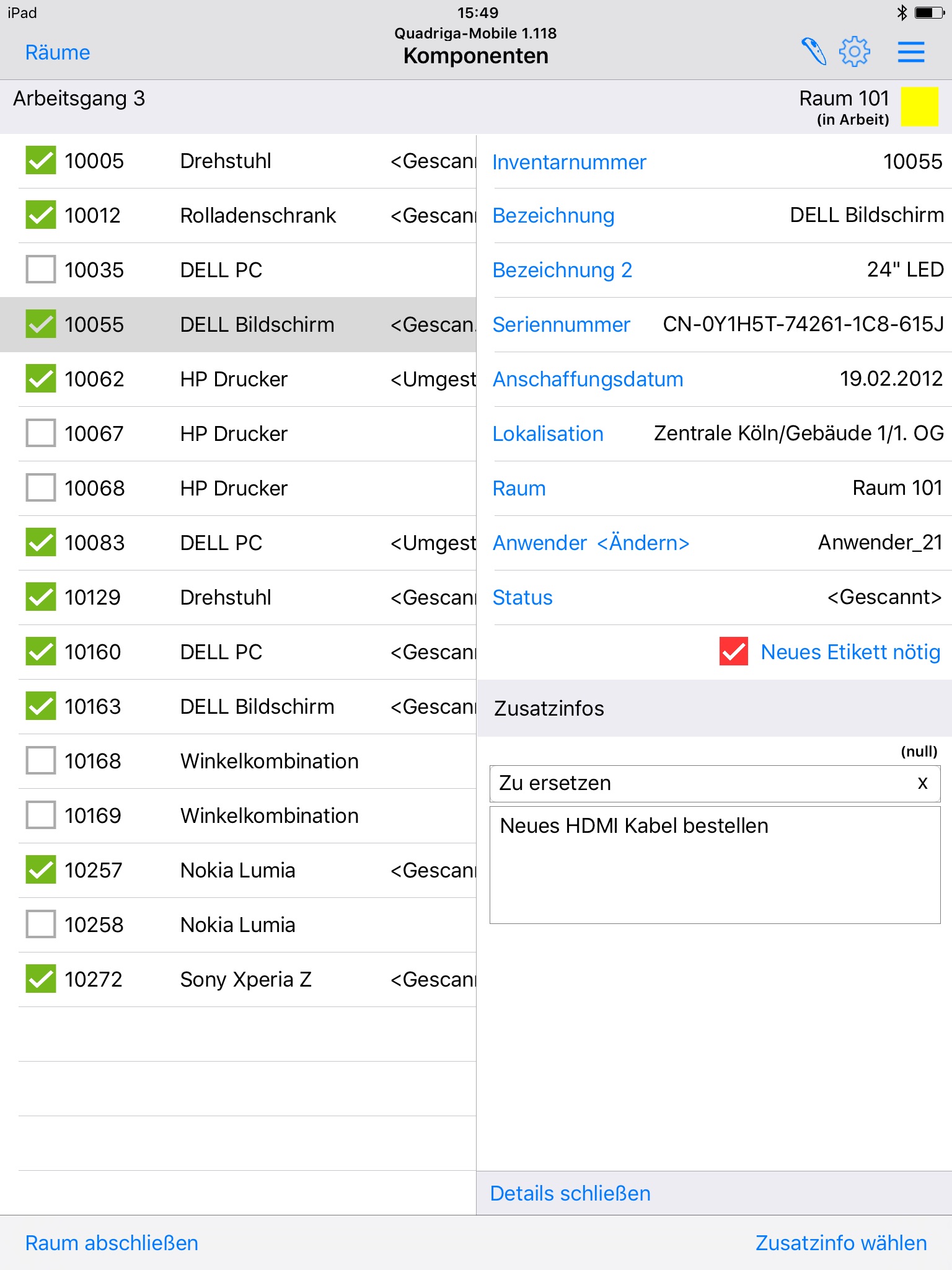Tap the 'Anschaffungsdatum' label
The width and height of the screenshot is (952, 1270).
(588, 379)
